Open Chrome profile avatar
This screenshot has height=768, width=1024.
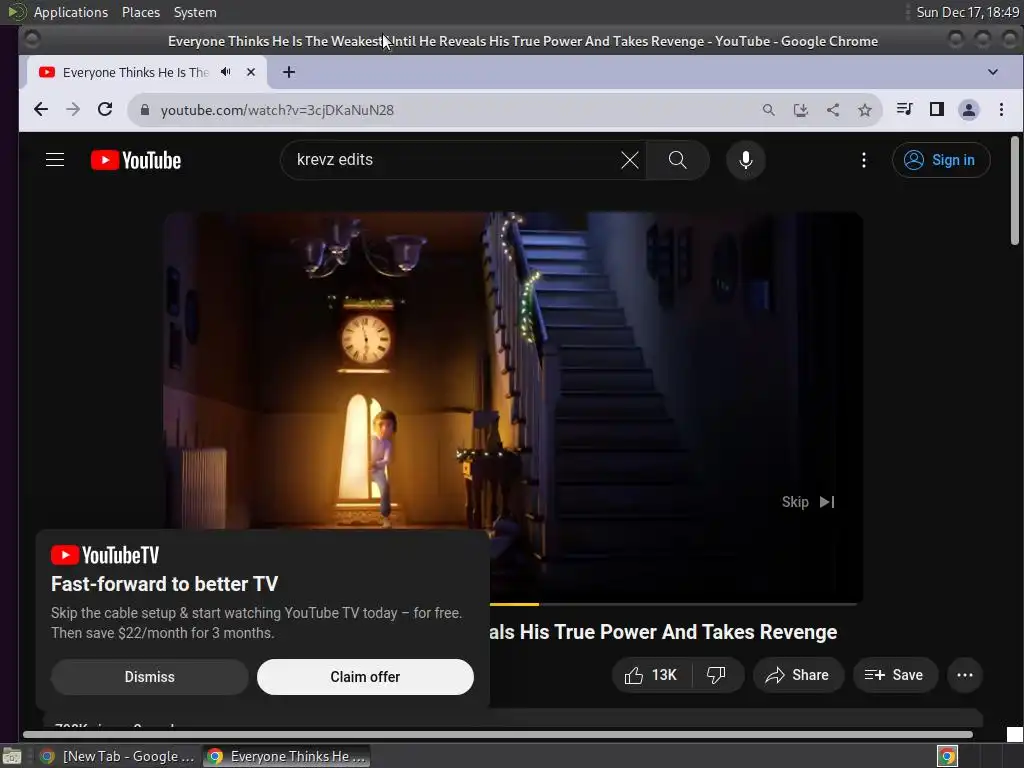(968, 110)
